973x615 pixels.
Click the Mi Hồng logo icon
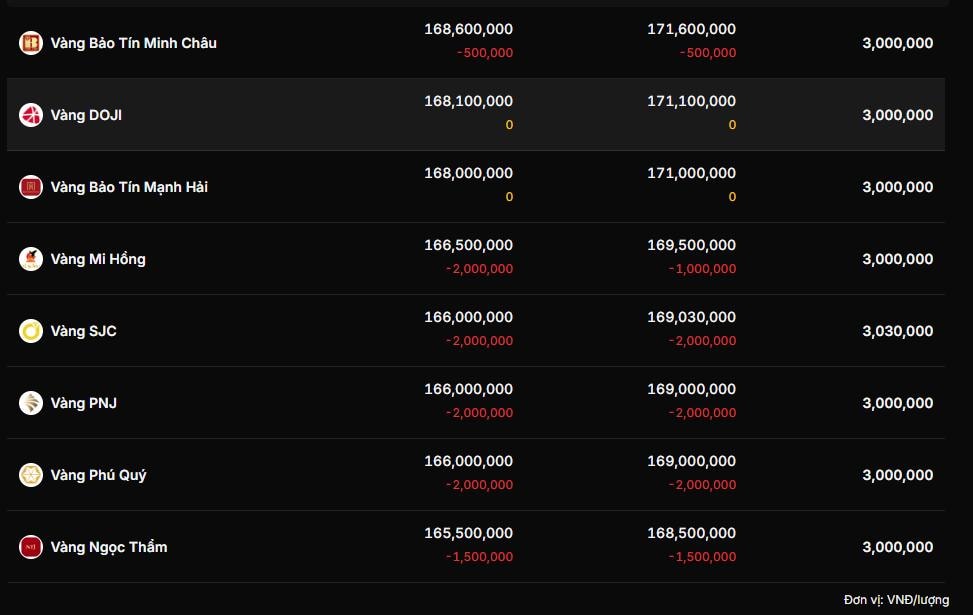[31, 259]
